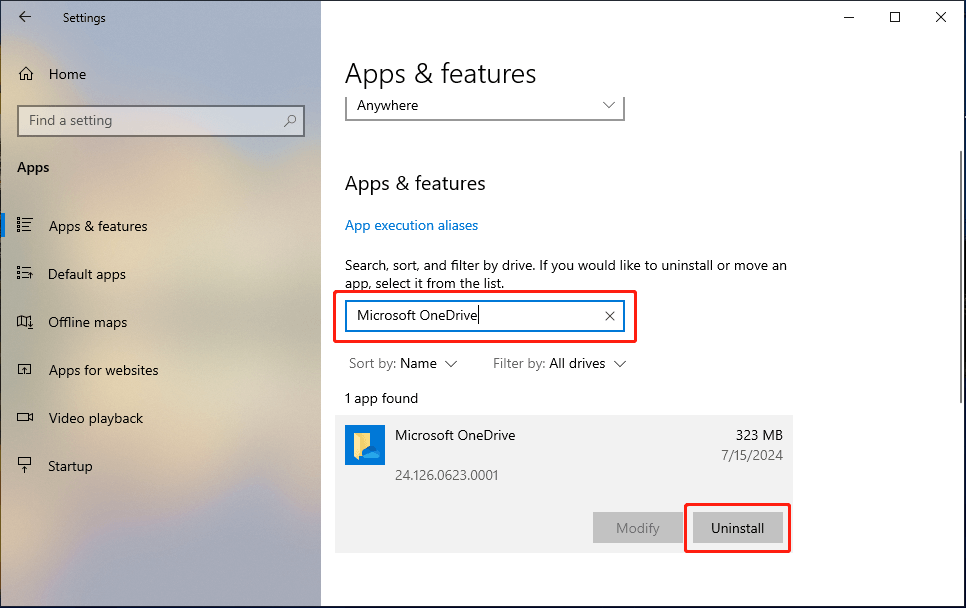Screen dimensions: 966x608
Task: Open Apps for websites settings
Action: [160, 370]
